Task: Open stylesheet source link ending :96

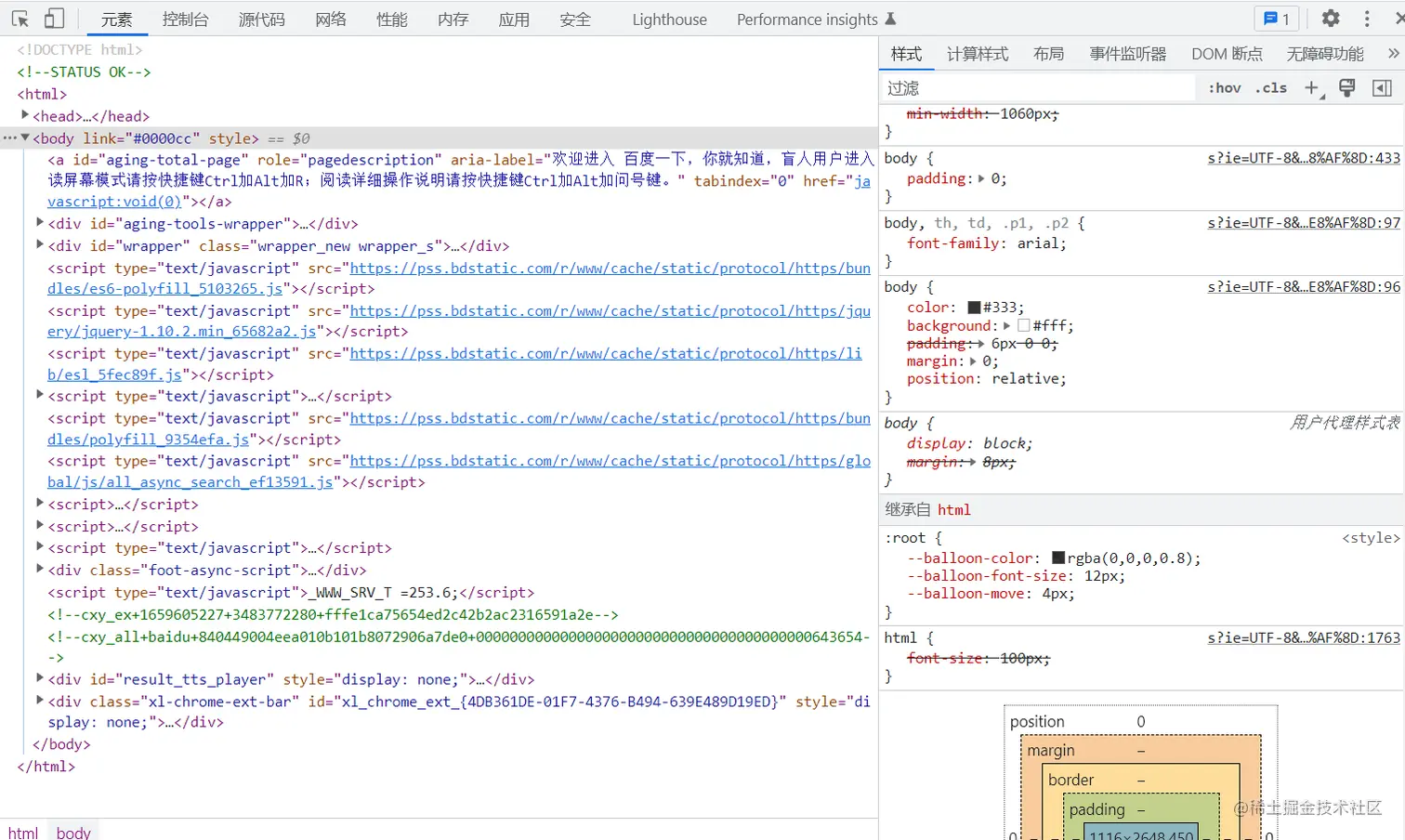Action: pos(1304,287)
